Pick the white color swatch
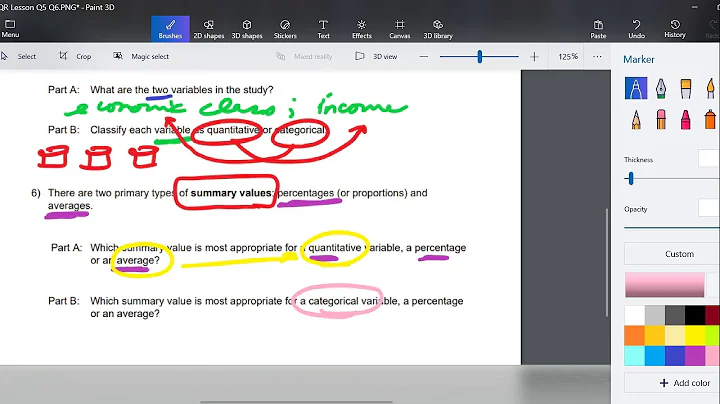The height and width of the screenshot is (404, 720). pyautogui.click(x=635, y=315)
